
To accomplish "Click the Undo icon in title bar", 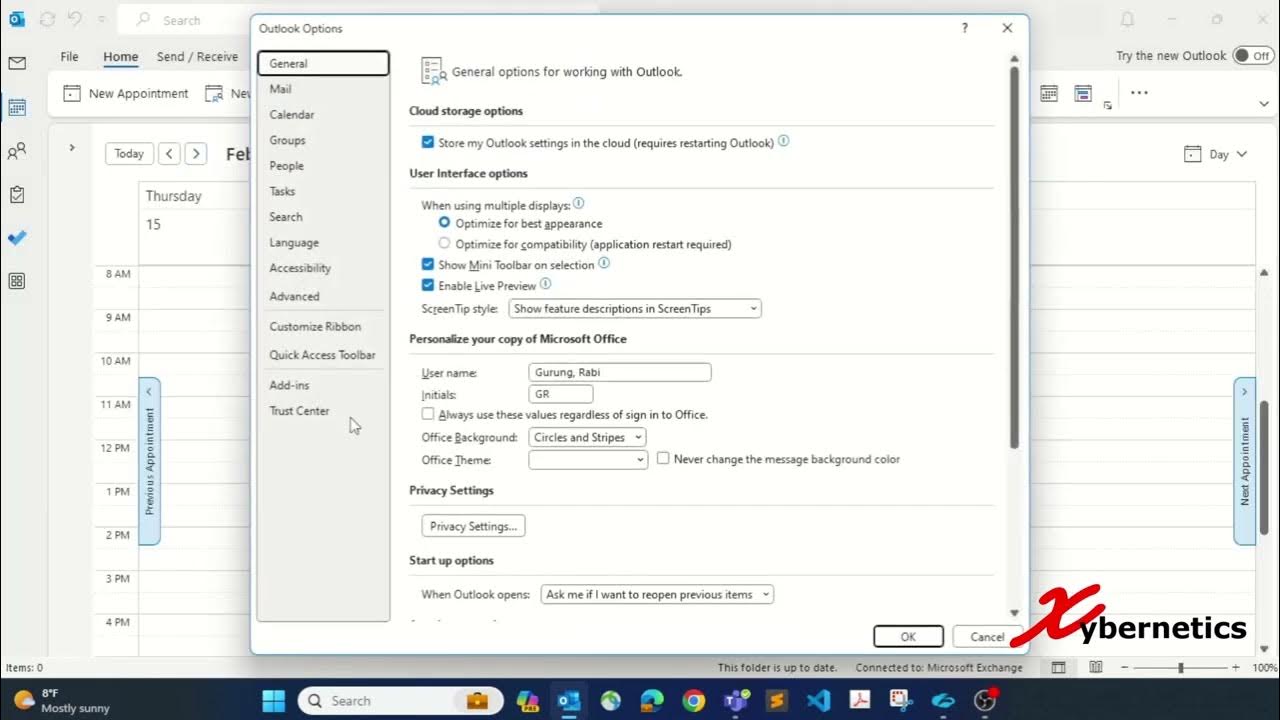I will (75, 19).
